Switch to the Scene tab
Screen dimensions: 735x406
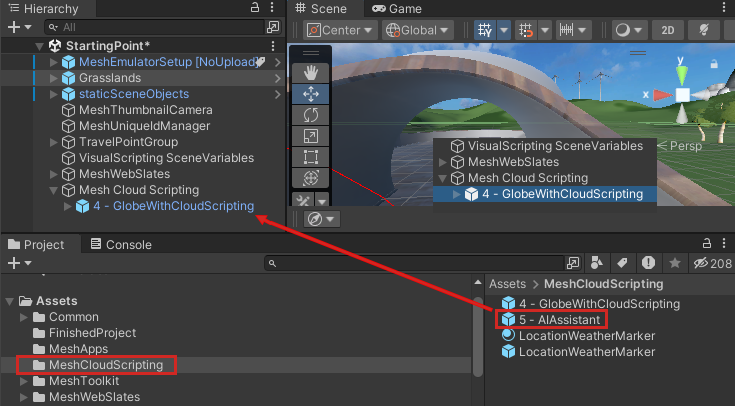point(321,8)
